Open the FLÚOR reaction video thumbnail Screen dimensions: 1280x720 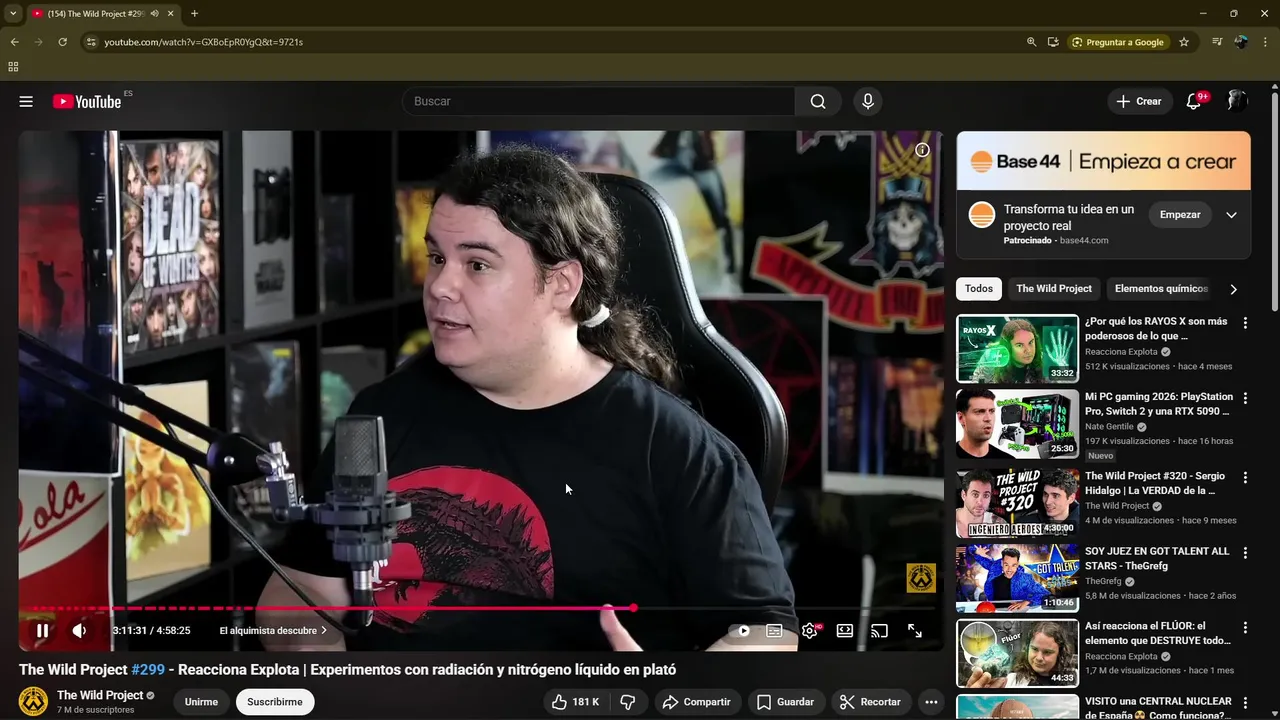(1017, 653)
